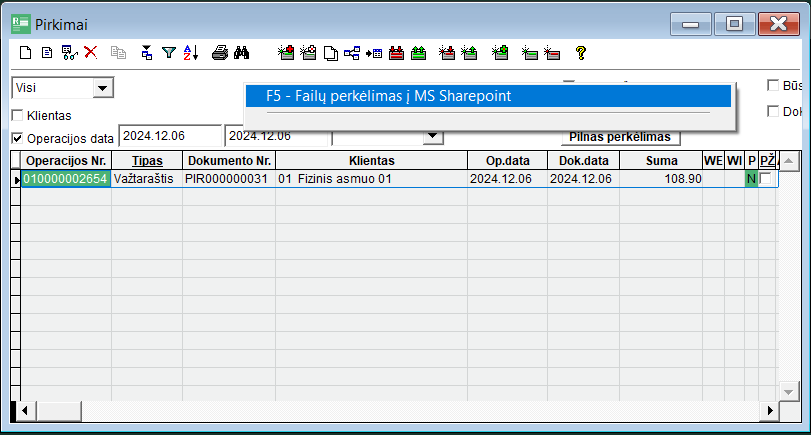The height and width of the screenshot is (435, 811).
Task: Click the Suma column header
Action: coord(661,161)
